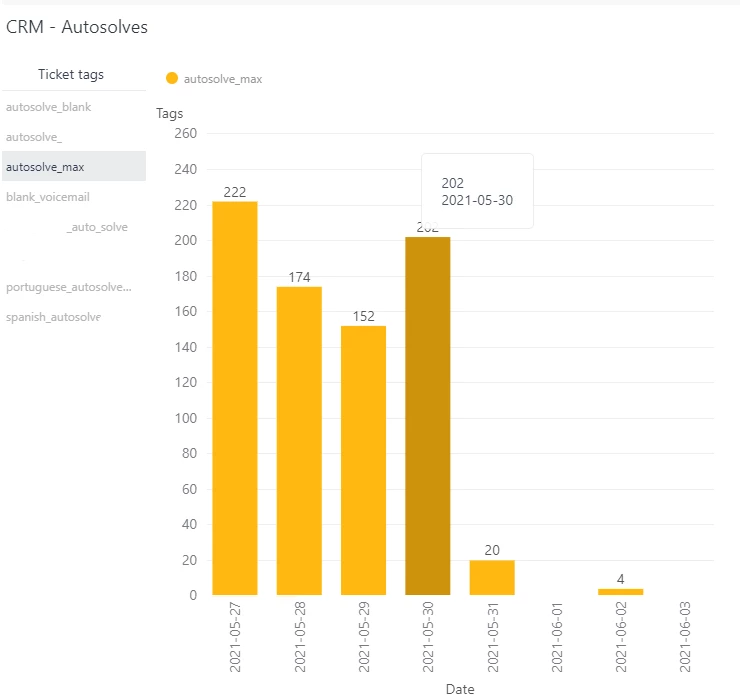Click the highlighted 2021-05-30 bar
The height and width of the screenshot is (695, 740).
point(428,416)
